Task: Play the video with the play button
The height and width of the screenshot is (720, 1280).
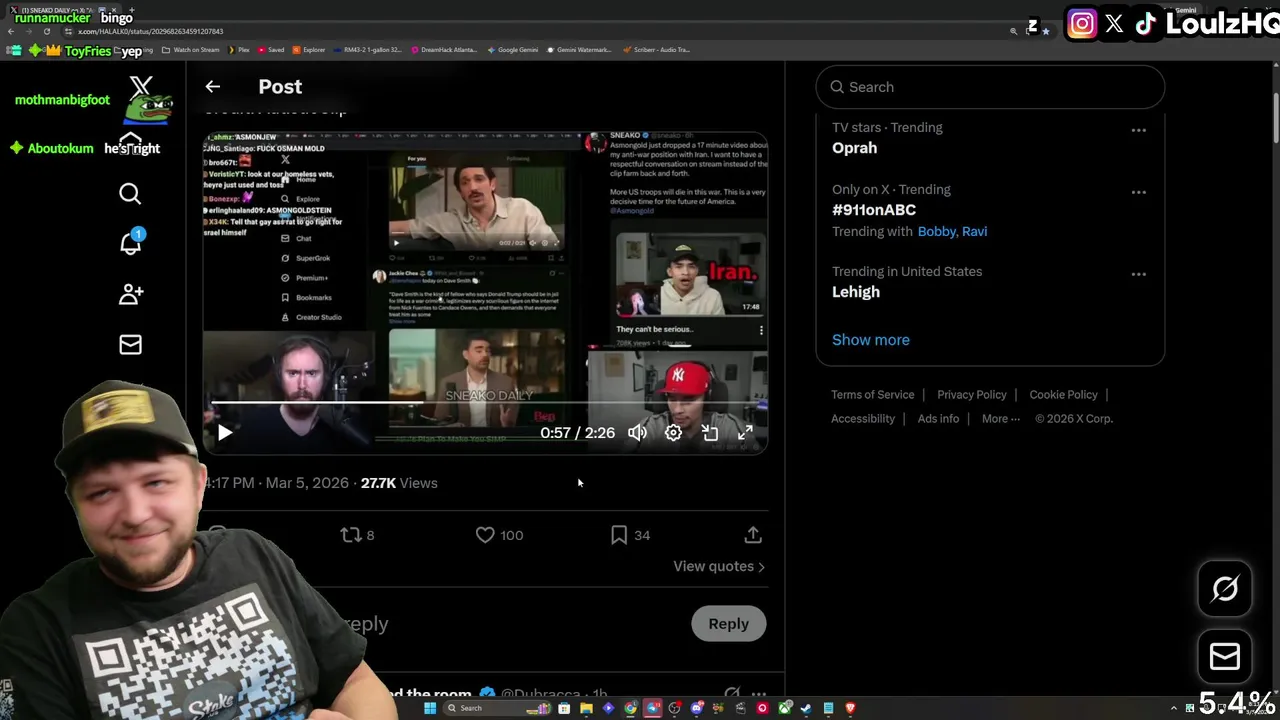Action: tap(225, 432)
